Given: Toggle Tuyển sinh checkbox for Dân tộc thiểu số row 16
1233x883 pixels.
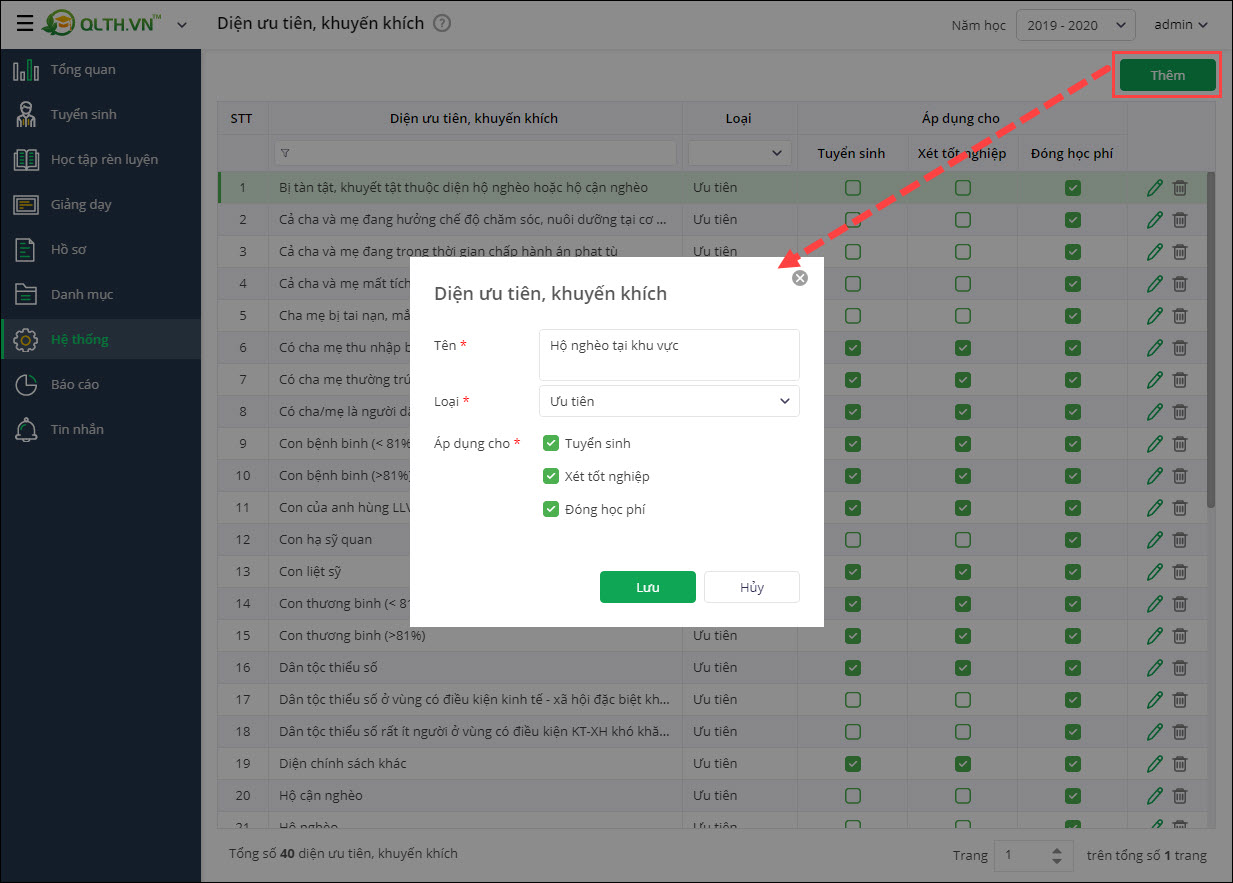Looking at the screenshot, I should (x=853, y=667).
